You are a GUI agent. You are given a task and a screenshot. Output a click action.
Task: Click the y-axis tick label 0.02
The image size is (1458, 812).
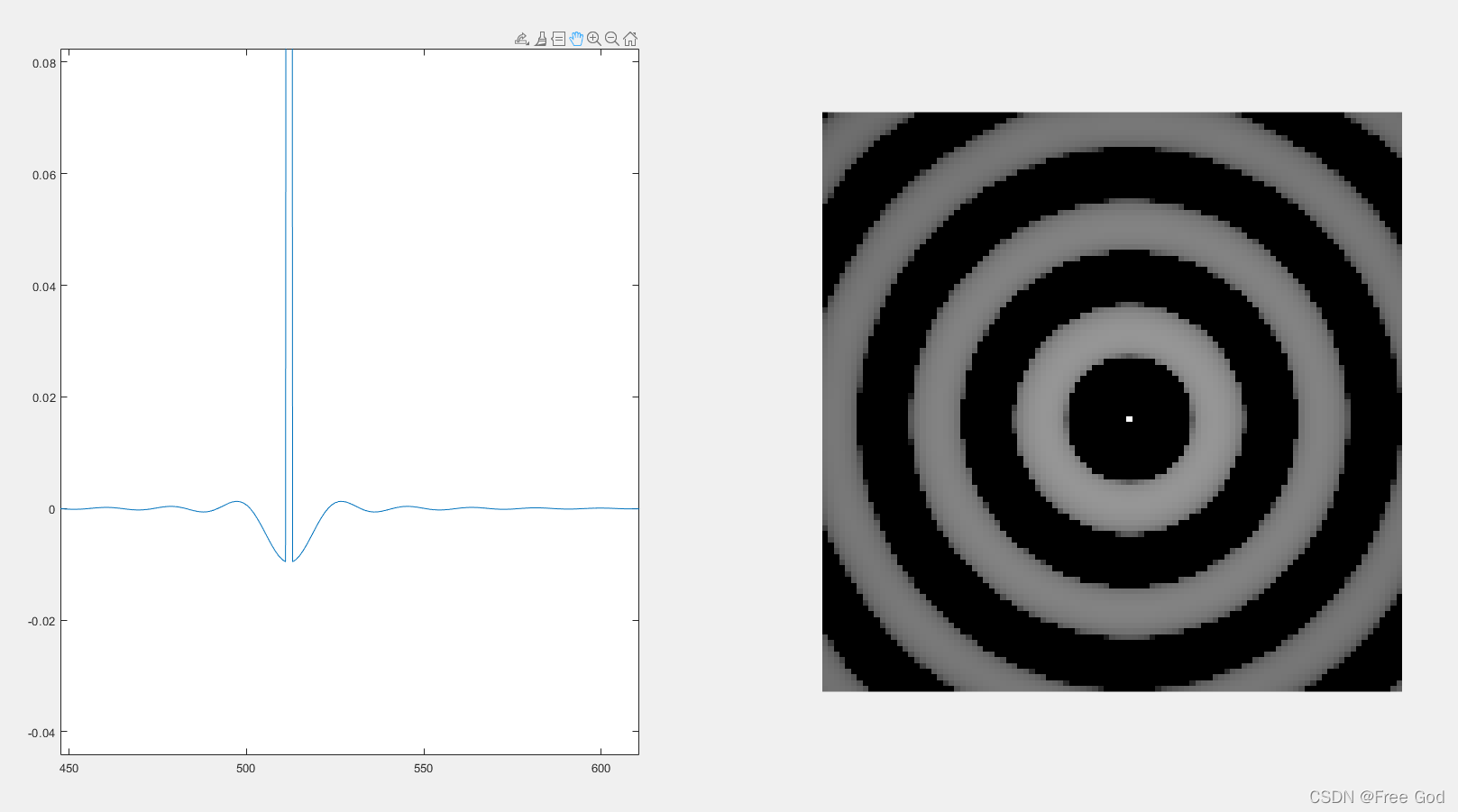click(44, 397)
